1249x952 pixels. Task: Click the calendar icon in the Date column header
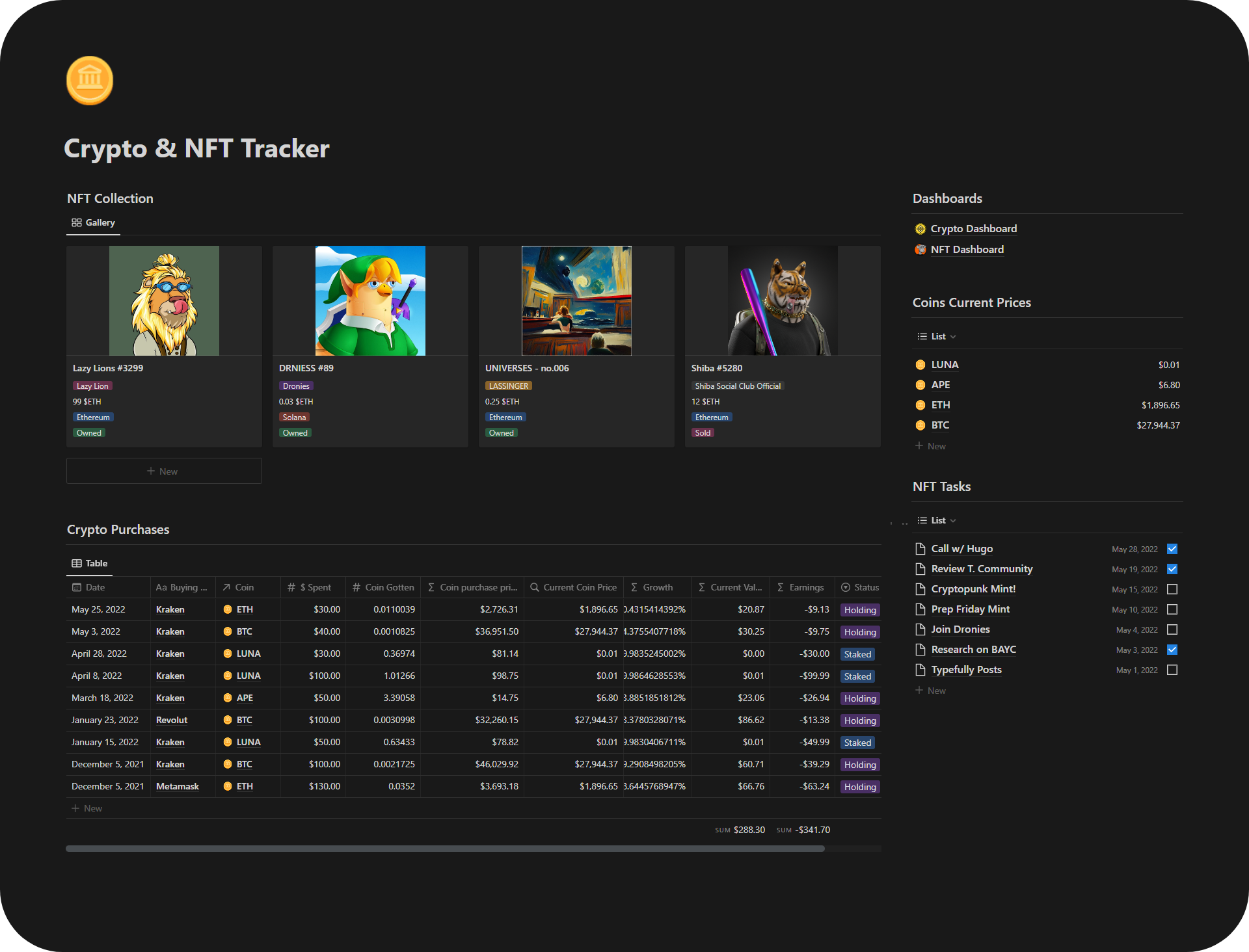click(76, 587)
